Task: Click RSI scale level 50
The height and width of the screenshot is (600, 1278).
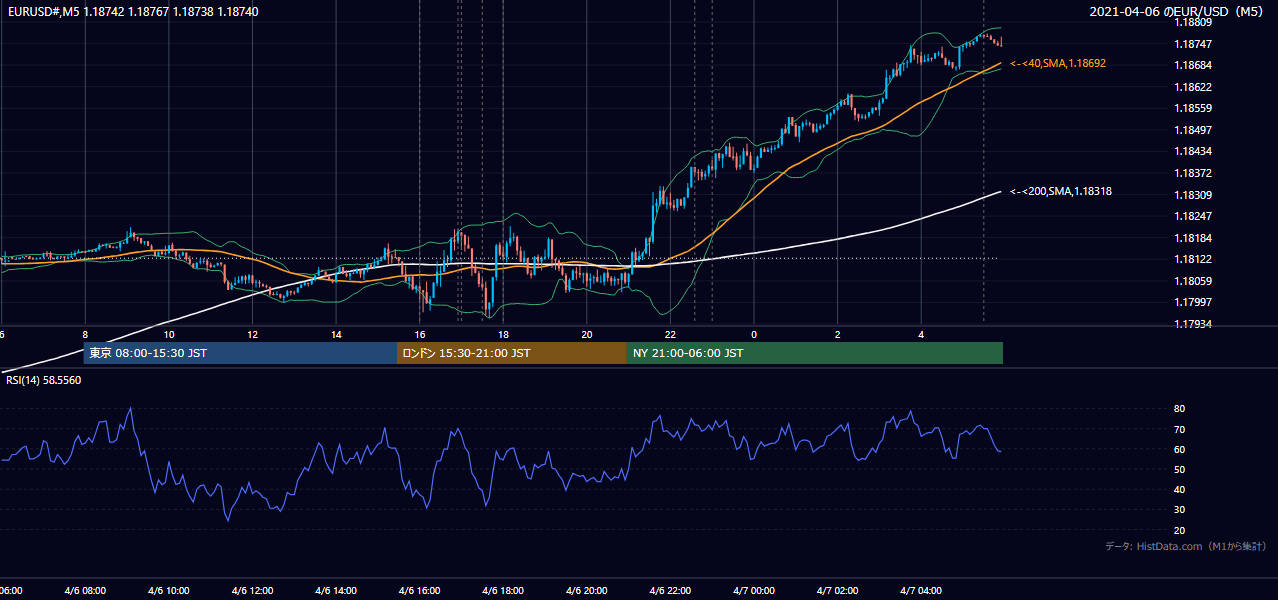Action: (1180, 469)
